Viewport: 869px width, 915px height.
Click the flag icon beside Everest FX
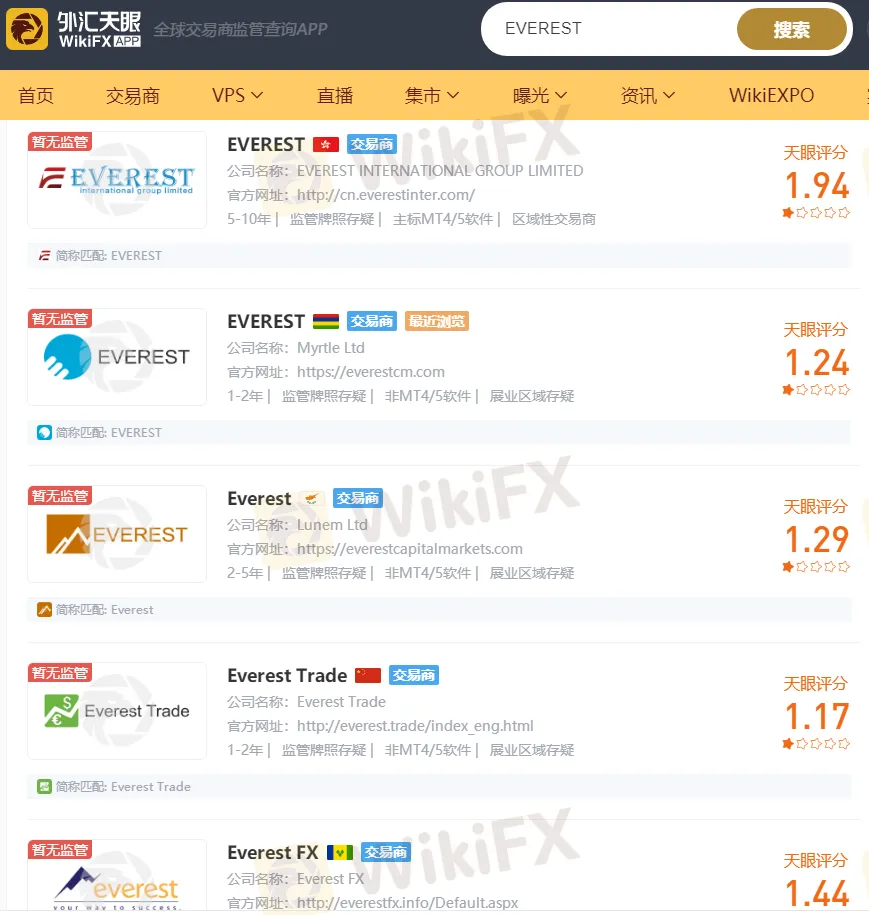[340, 852]
